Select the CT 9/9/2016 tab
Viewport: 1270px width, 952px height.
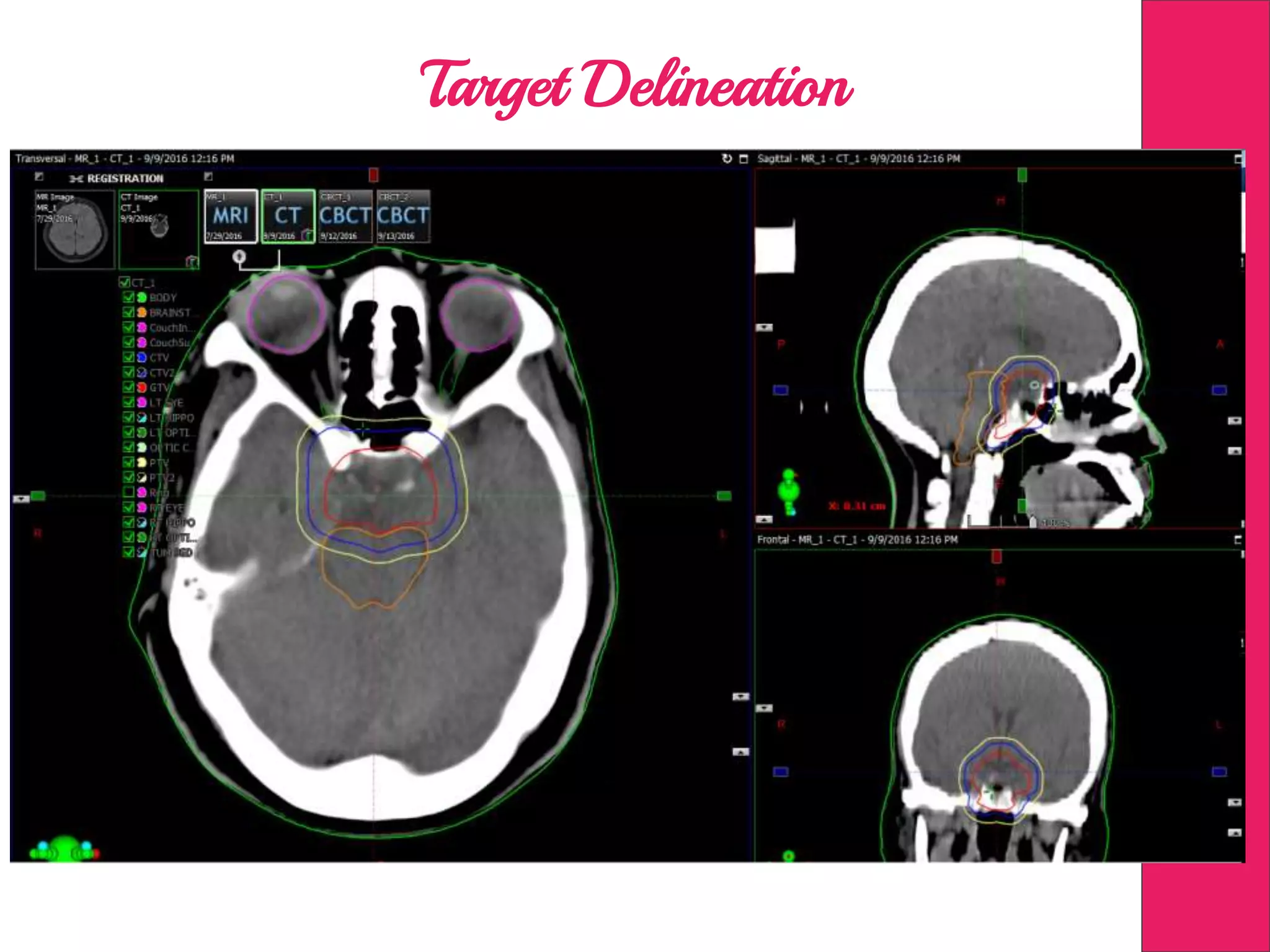288,216
